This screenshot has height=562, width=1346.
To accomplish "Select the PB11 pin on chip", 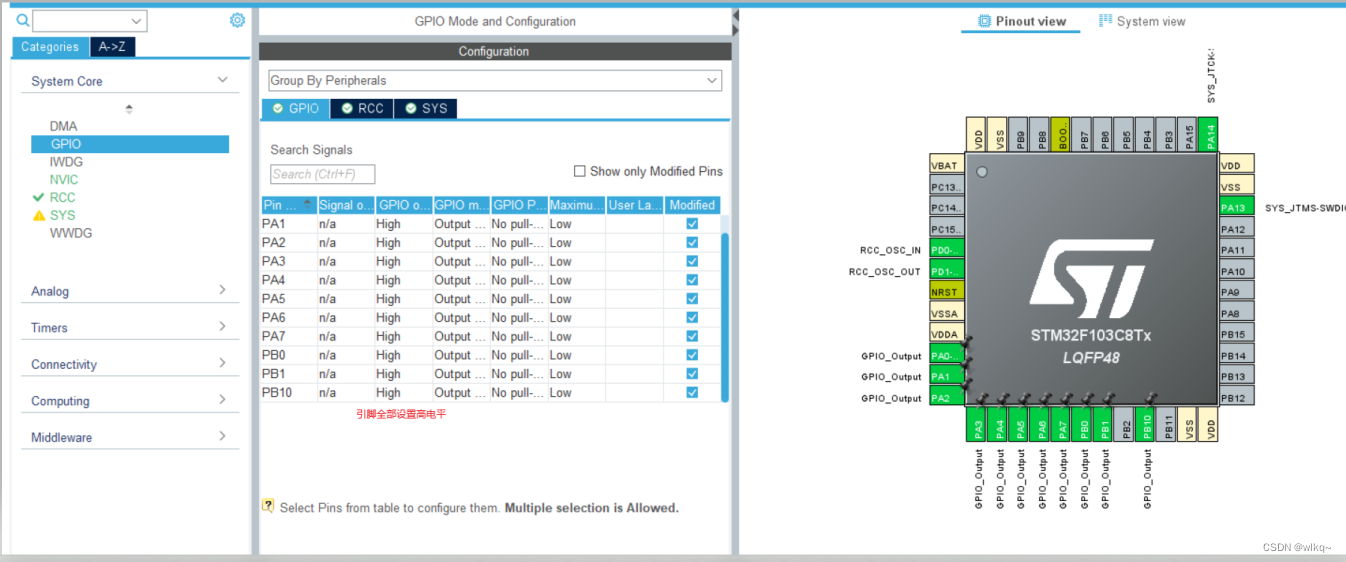I will [1167, 424].
